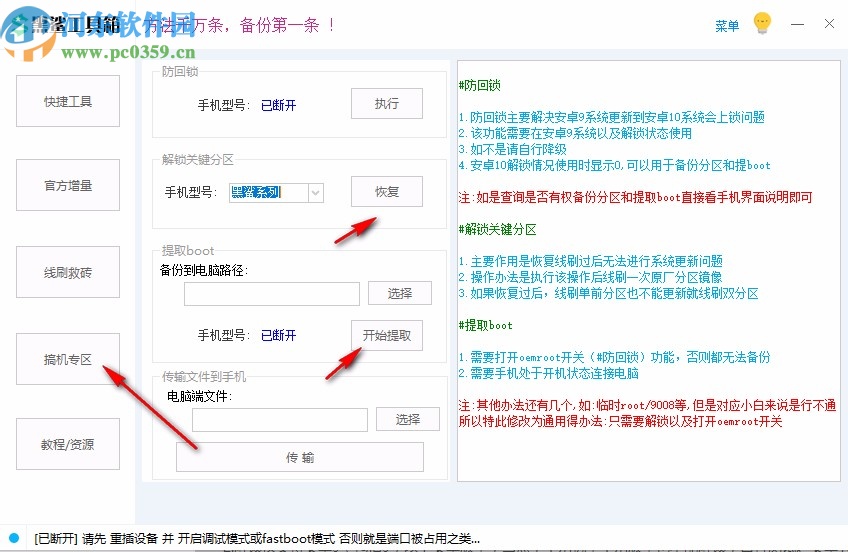Viewport: 848px width, 552px height.
Task: Go to the 线刷救砖 section
Action: [68, 272]
